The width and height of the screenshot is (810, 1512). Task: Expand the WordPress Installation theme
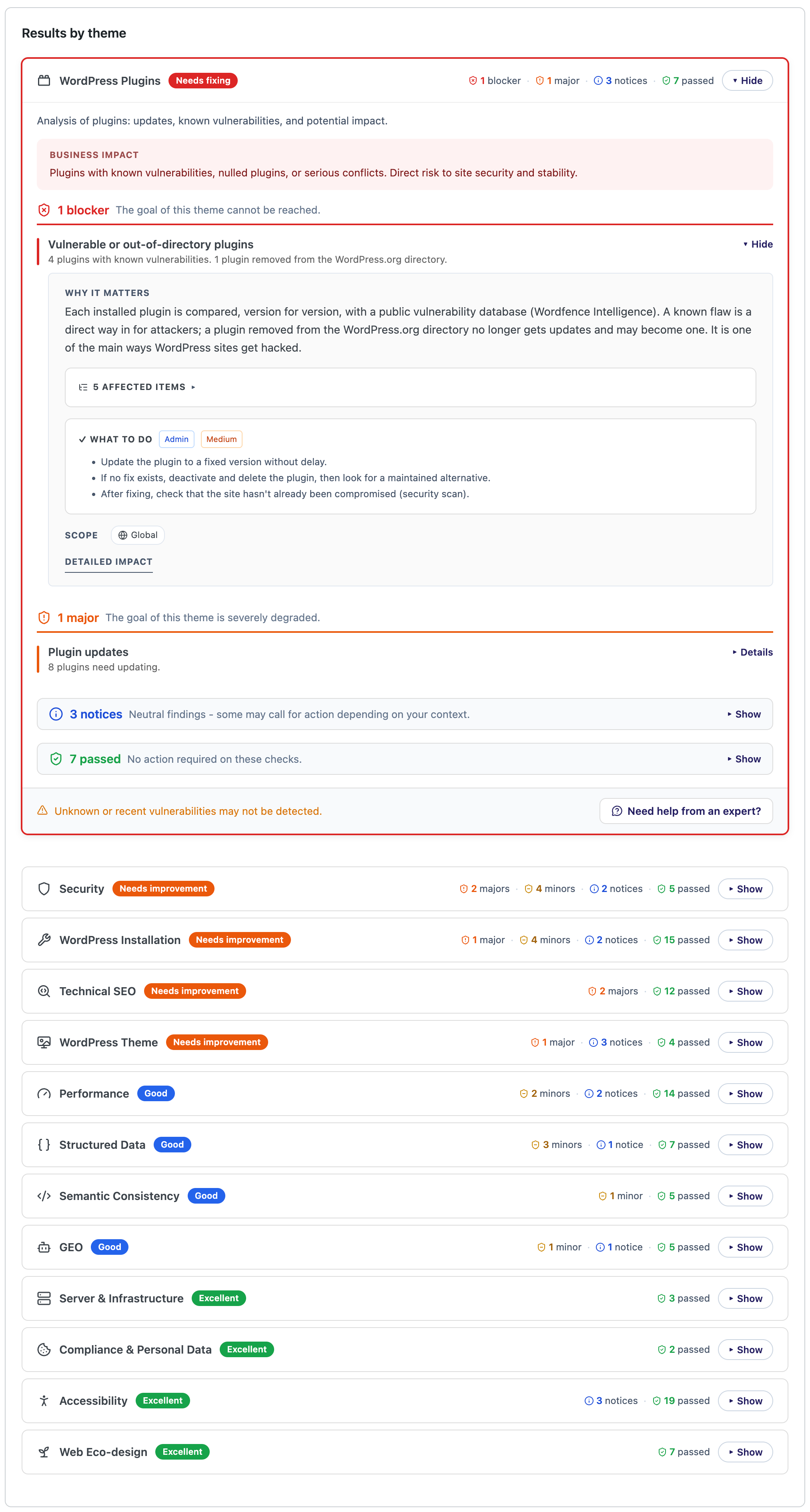click(746, 940)
